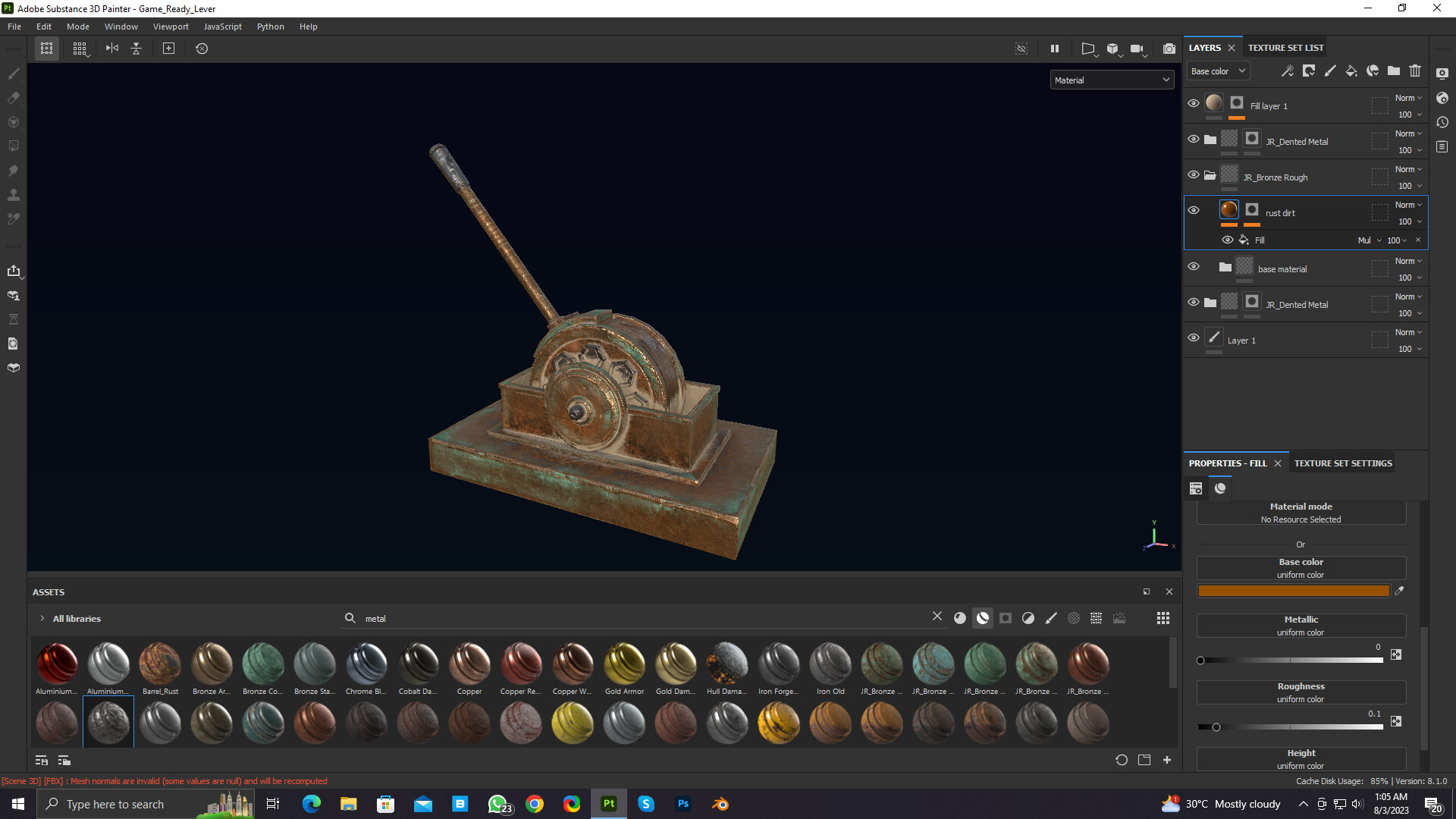Screen dimensions: 1456x819
Task: Expand the All libraries tree
Action: click(42, 619)
